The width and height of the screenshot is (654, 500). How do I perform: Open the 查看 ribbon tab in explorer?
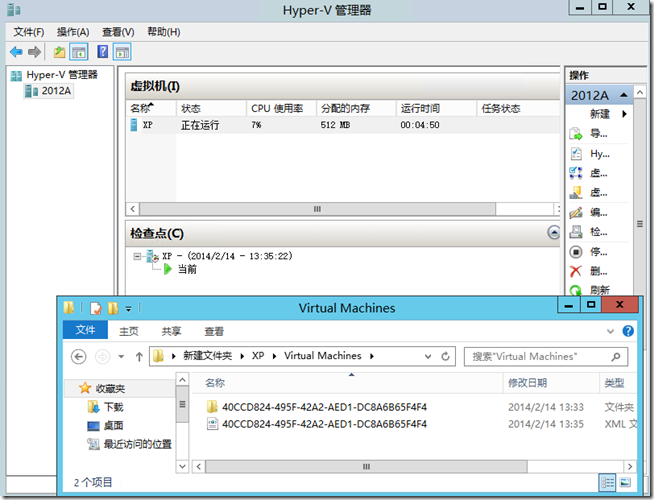click(x=214, y=332)
